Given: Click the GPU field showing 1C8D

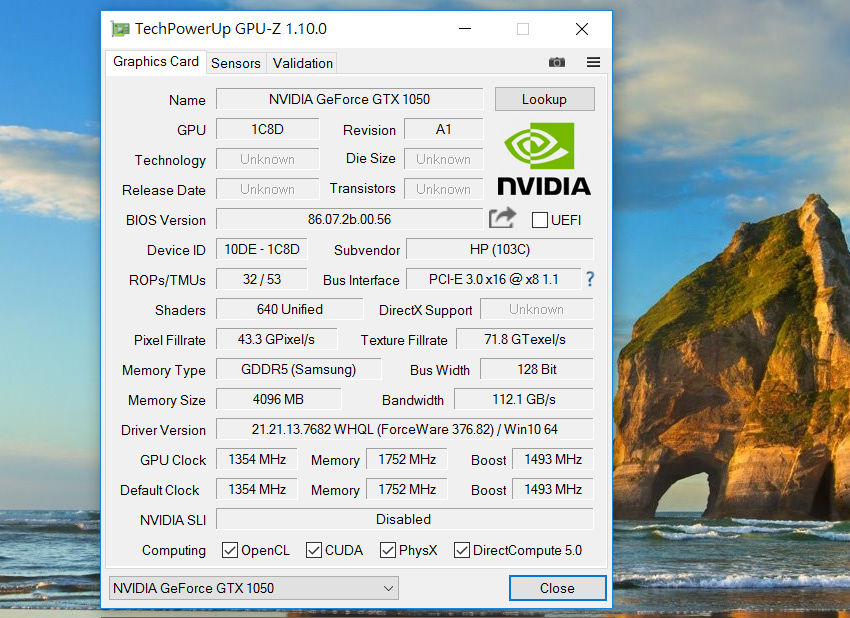Looking at the screenshot, I should coord(267,130).
